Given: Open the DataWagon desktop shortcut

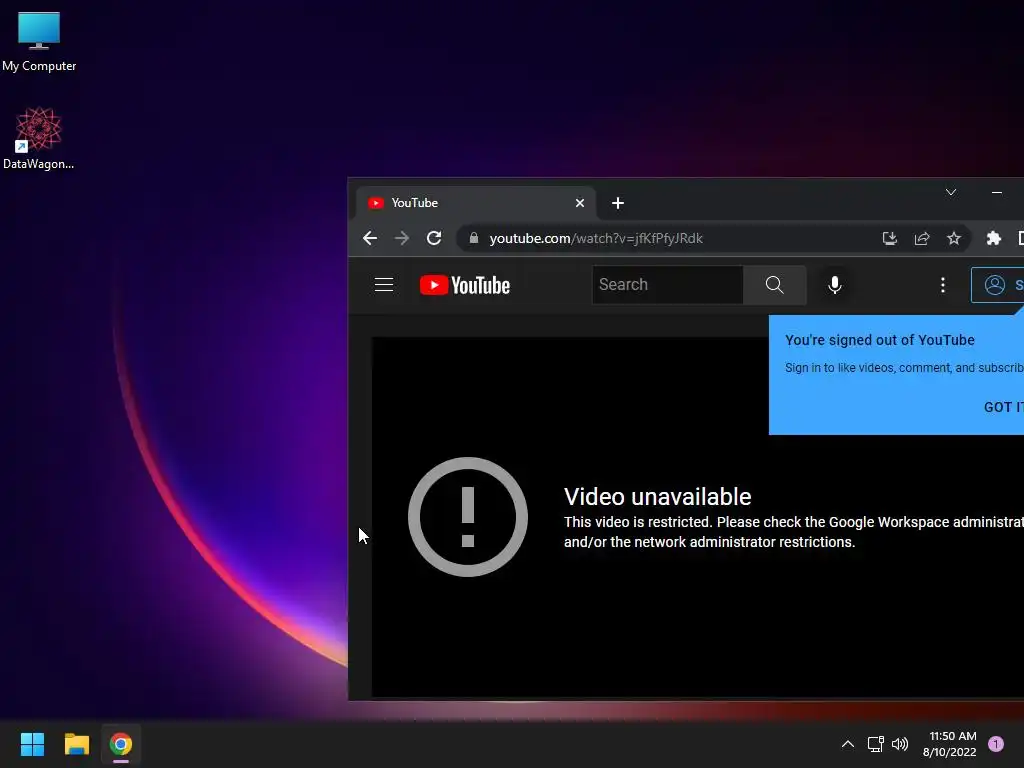Looking at the screenshot, I should pyautogui.click(x=39, y=138).
